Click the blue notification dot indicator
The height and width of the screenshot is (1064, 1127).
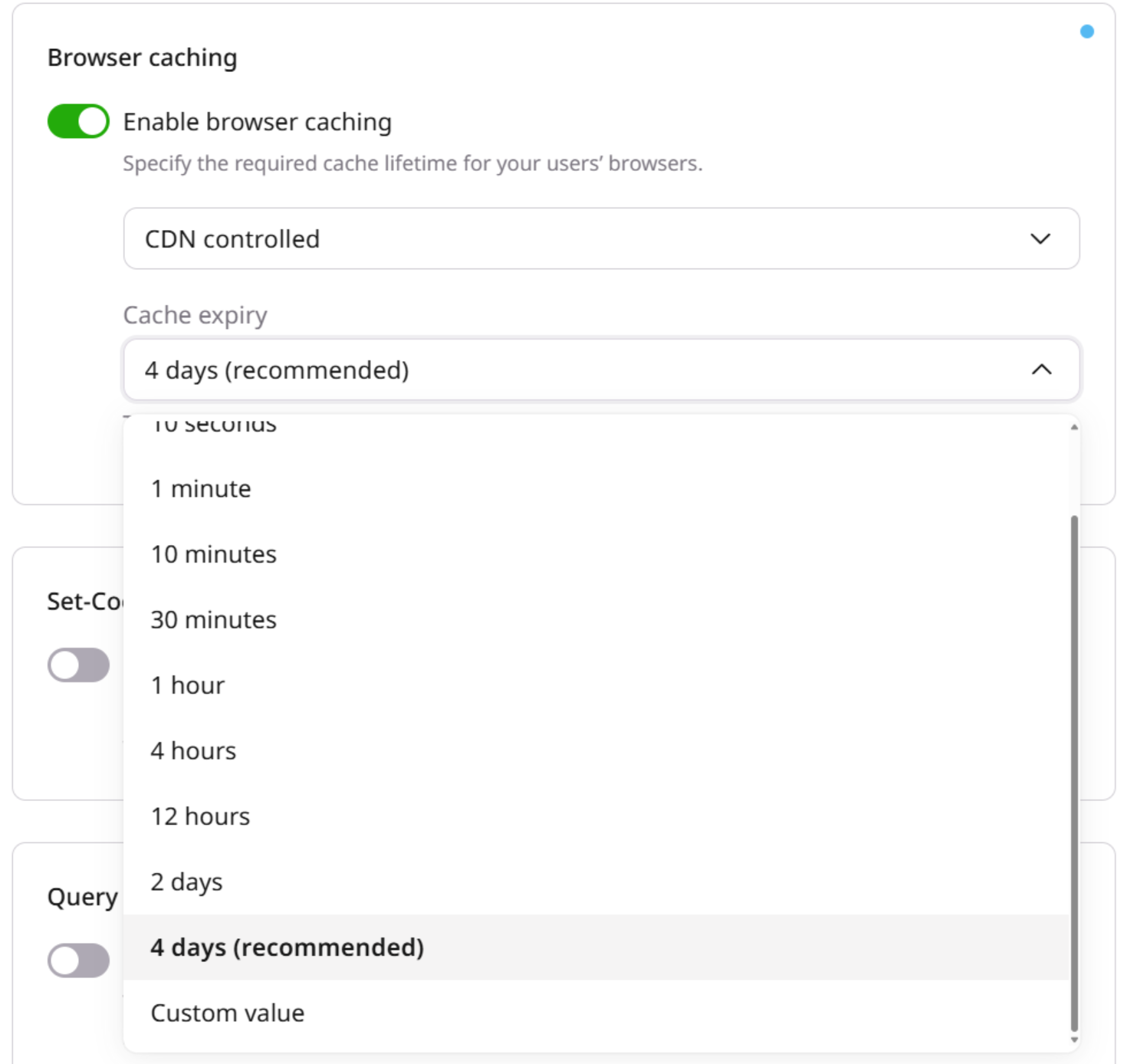point(1086,31)
